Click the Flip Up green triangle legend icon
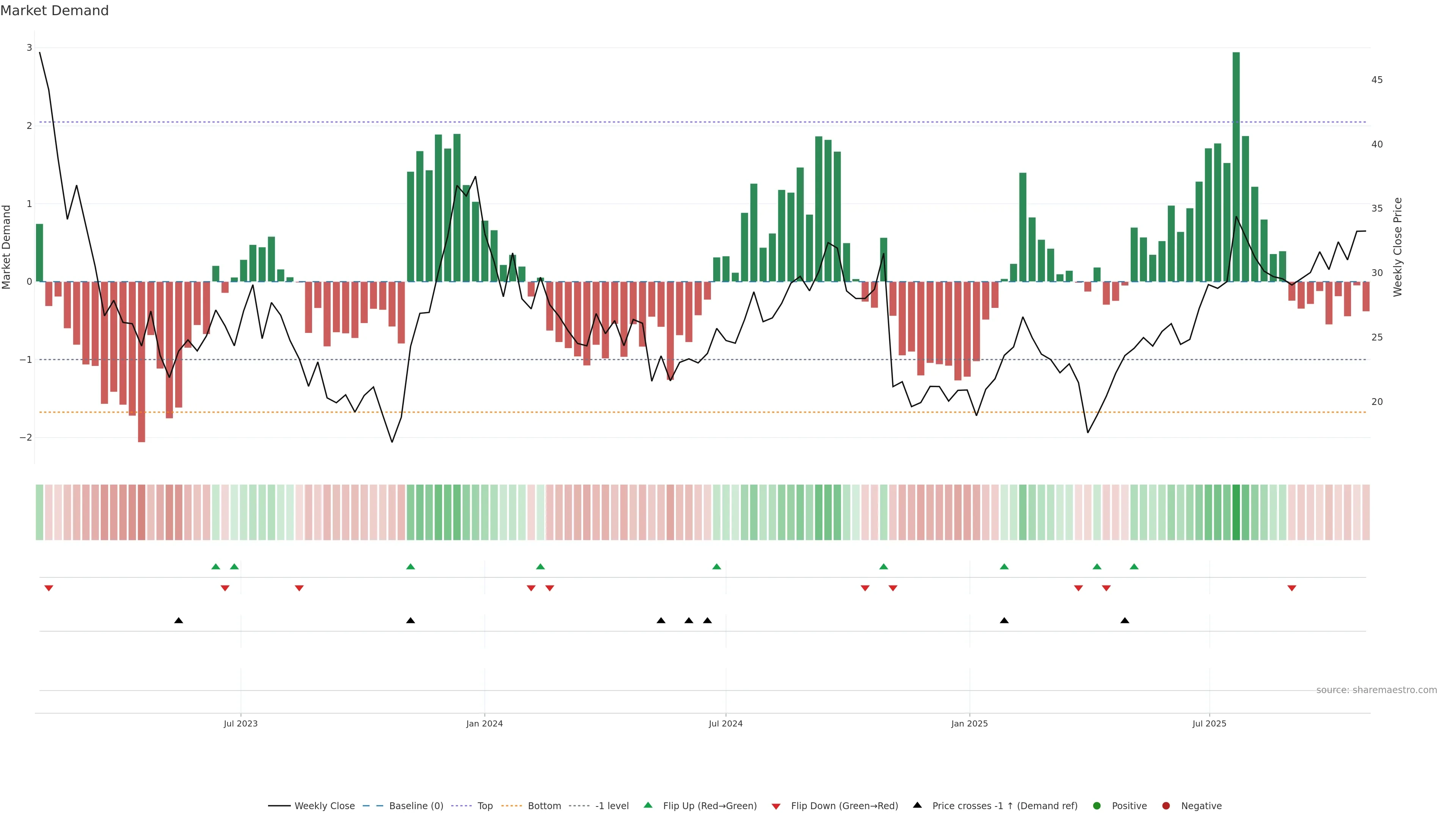This screenshot has width=1456, height=819. coord(648,805)
